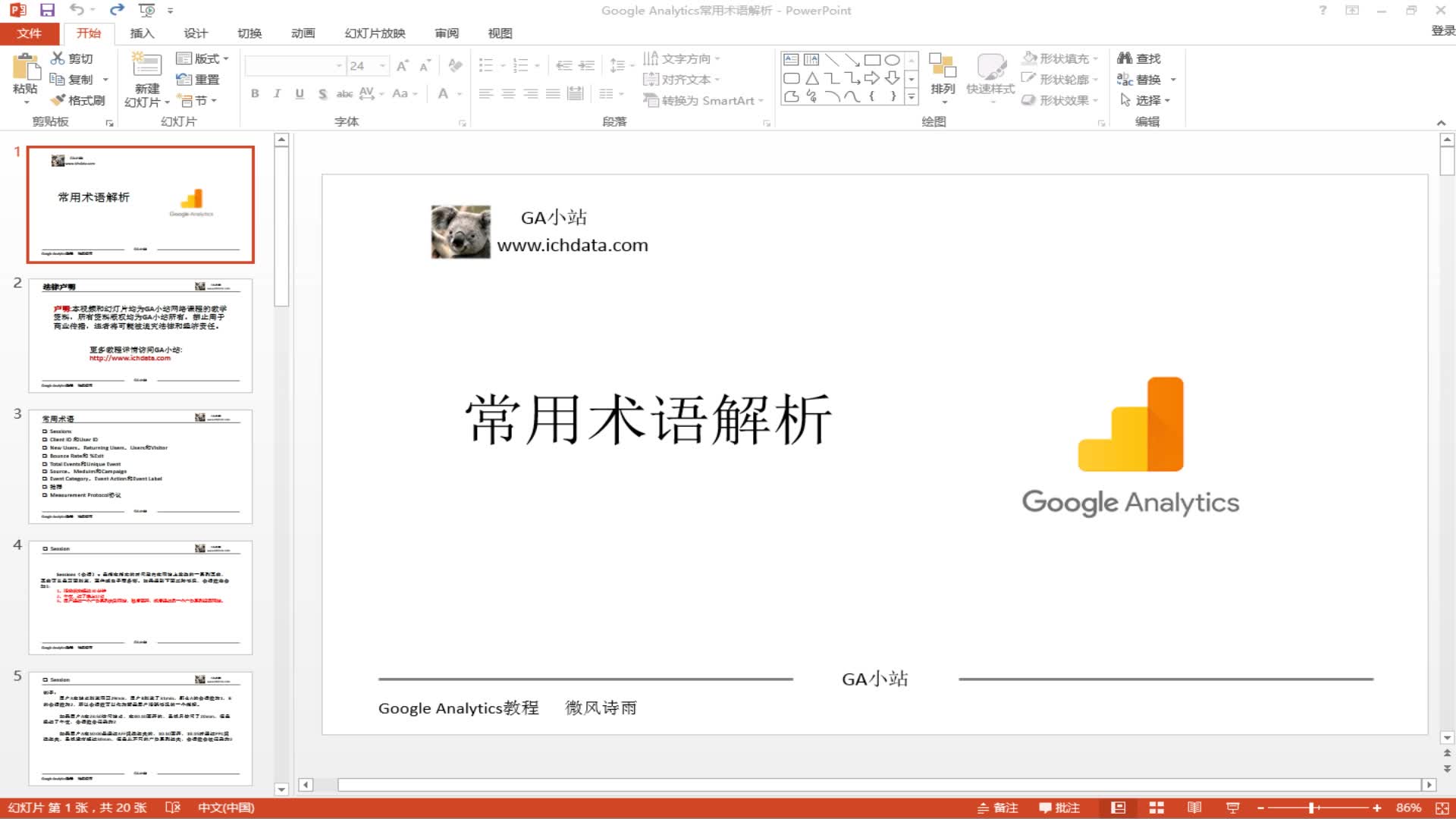The image size is (1456, 819).
Task: Open the File (文件) tab
Action: point(29,33)
